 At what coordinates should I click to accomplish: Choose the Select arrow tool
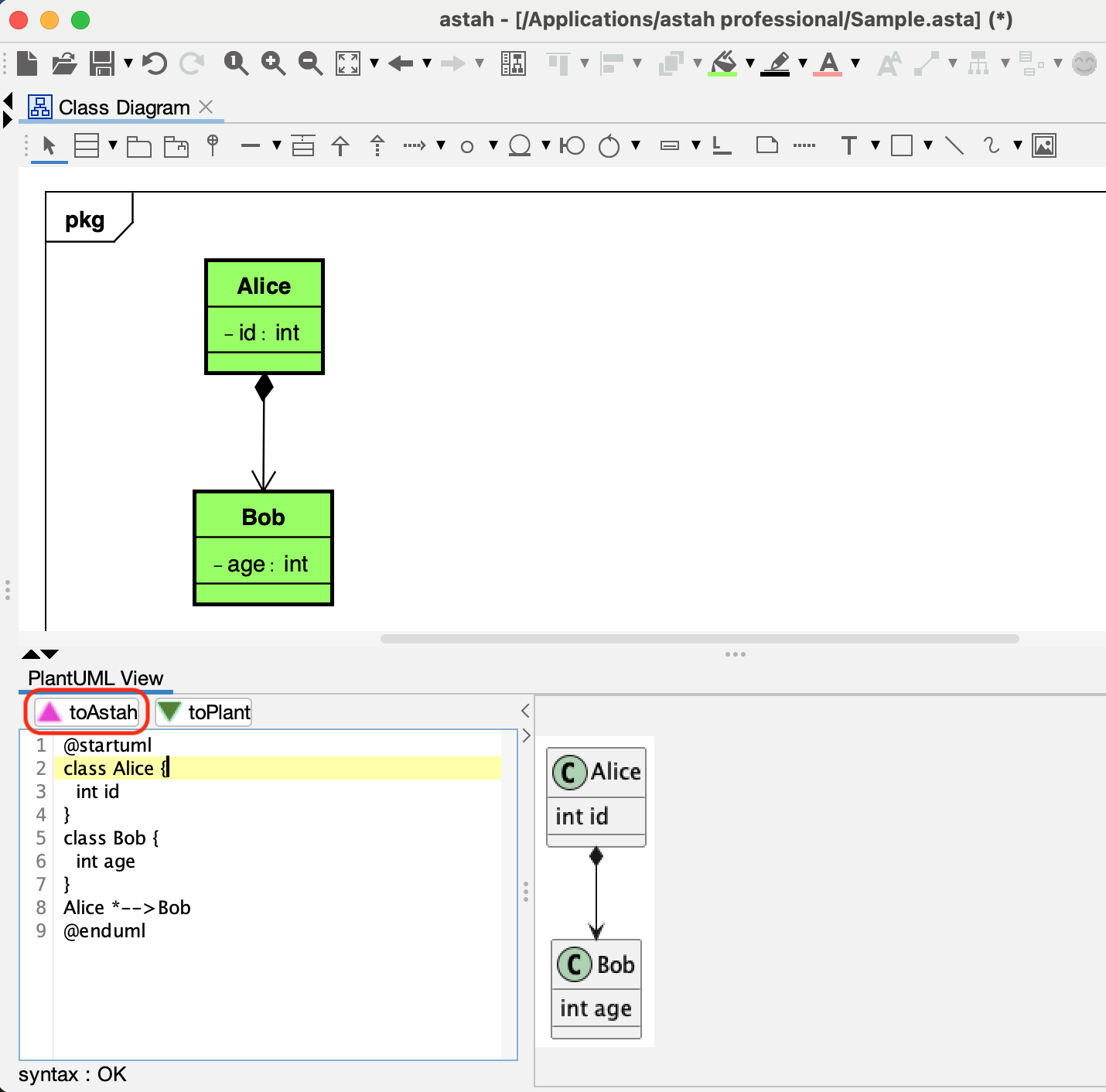point(49,145)
